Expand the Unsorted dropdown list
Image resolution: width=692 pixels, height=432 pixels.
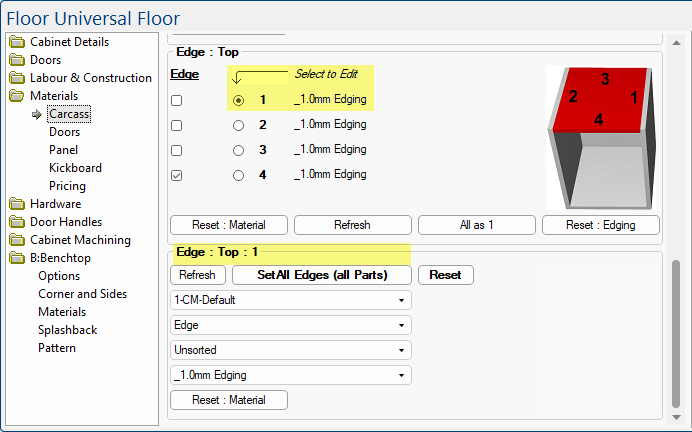point(291,350)
